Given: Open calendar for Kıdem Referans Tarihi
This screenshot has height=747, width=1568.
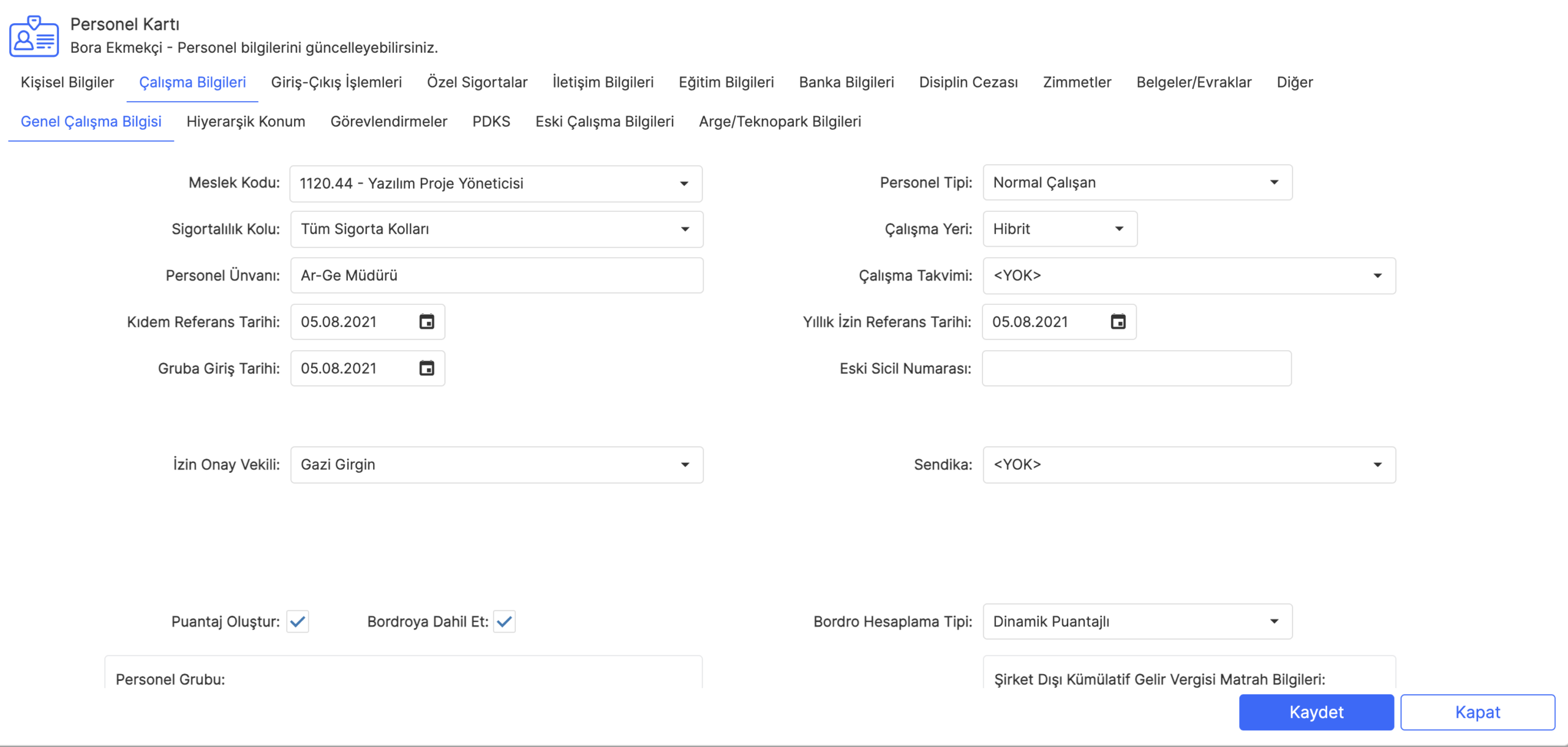Looking at the screenshot, I should point(426,321).
